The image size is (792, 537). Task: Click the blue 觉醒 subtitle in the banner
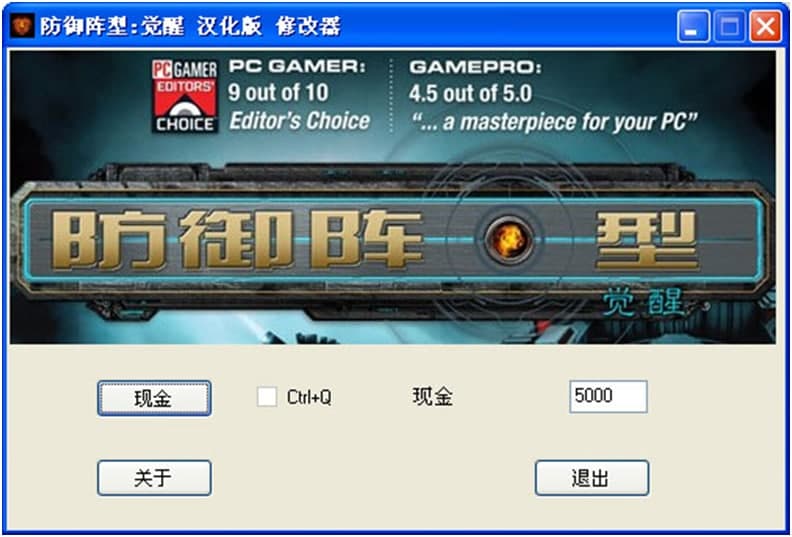(x=642, y=303)
